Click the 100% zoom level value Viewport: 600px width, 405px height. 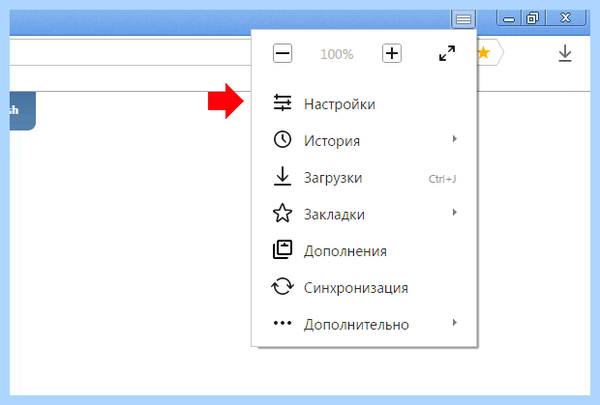click(x=337, y=54)
